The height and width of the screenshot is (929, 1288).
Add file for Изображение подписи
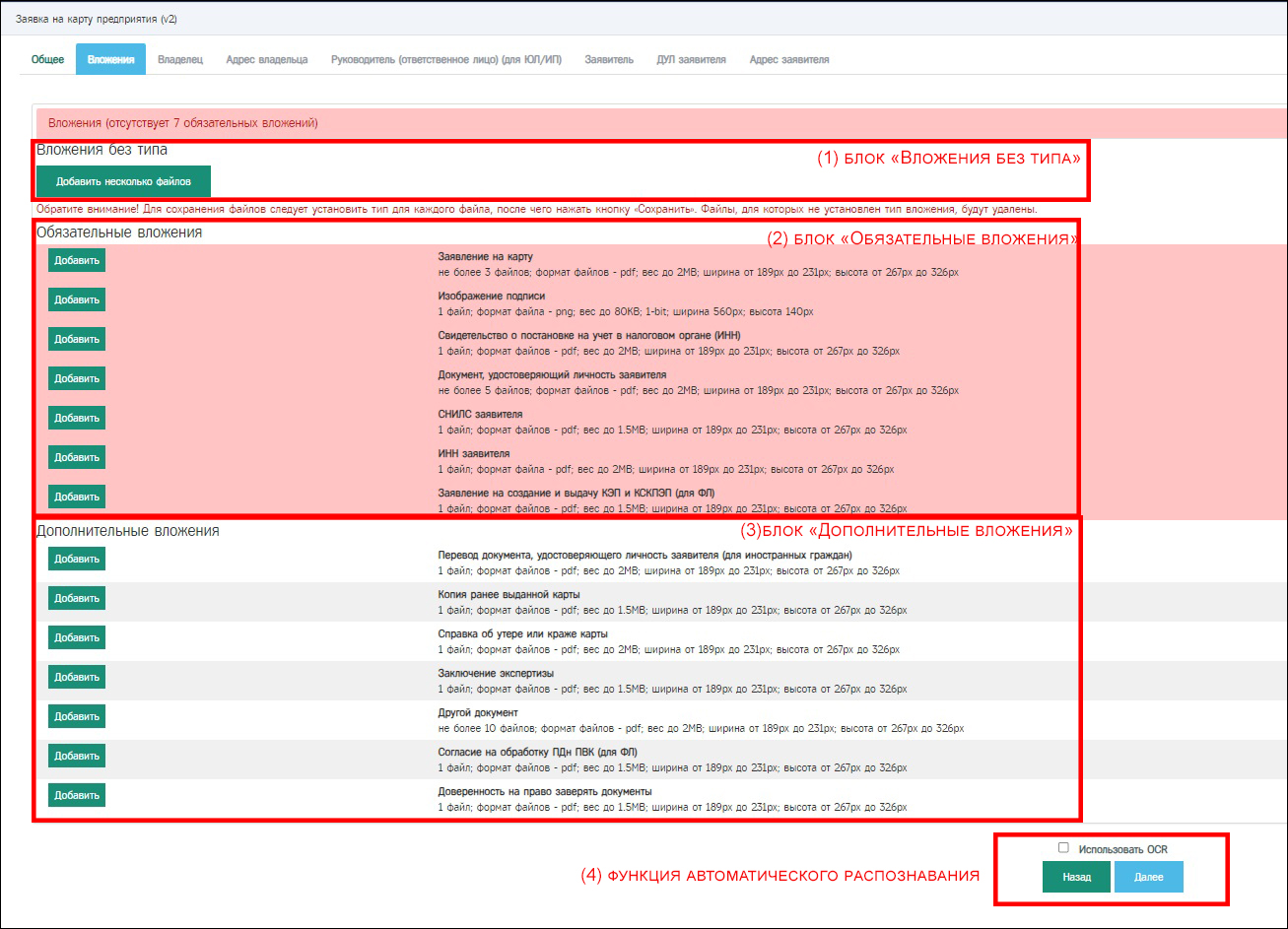(x=77, y=299)
